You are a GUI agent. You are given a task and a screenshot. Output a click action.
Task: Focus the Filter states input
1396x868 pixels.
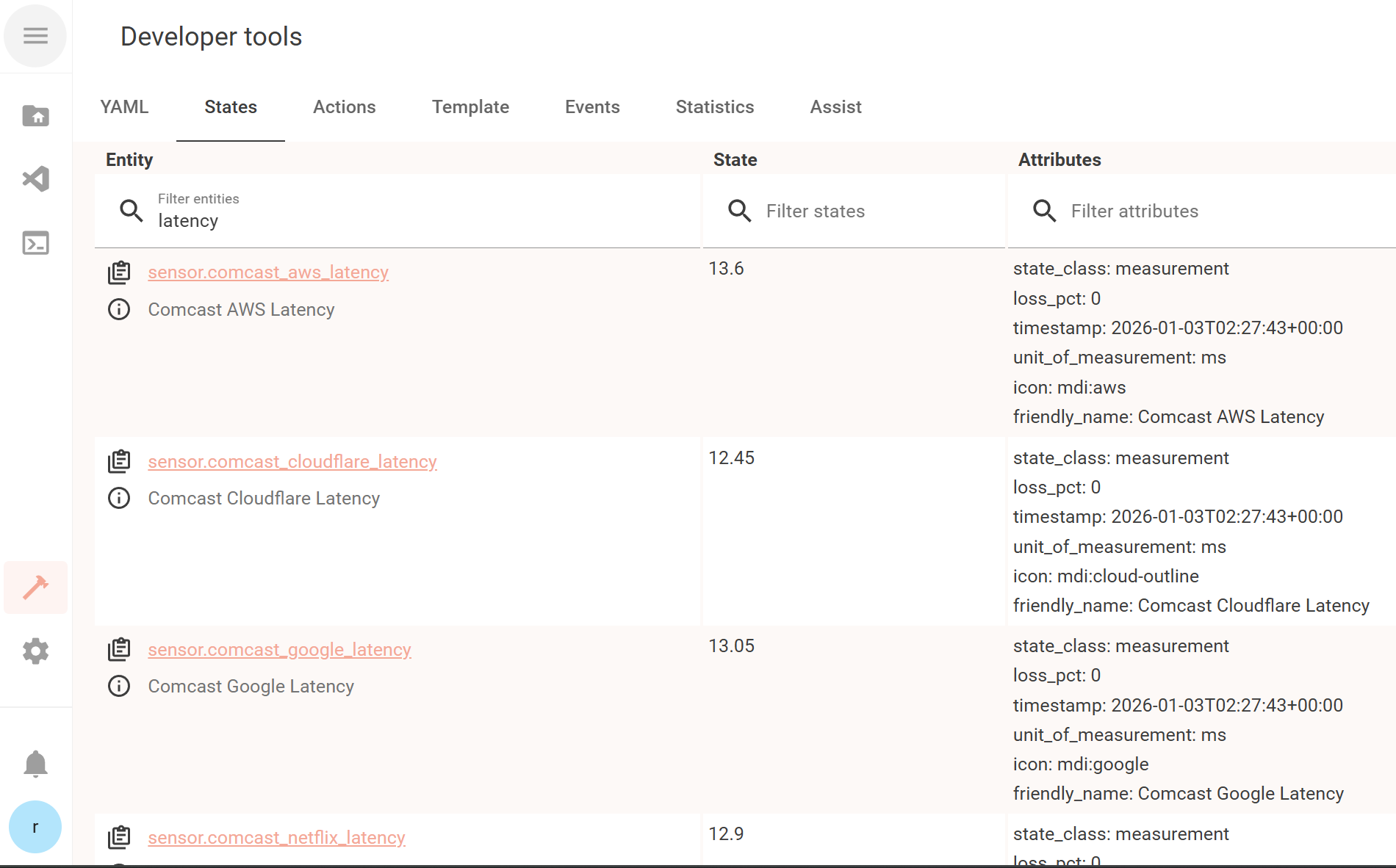tap(874, 211)
